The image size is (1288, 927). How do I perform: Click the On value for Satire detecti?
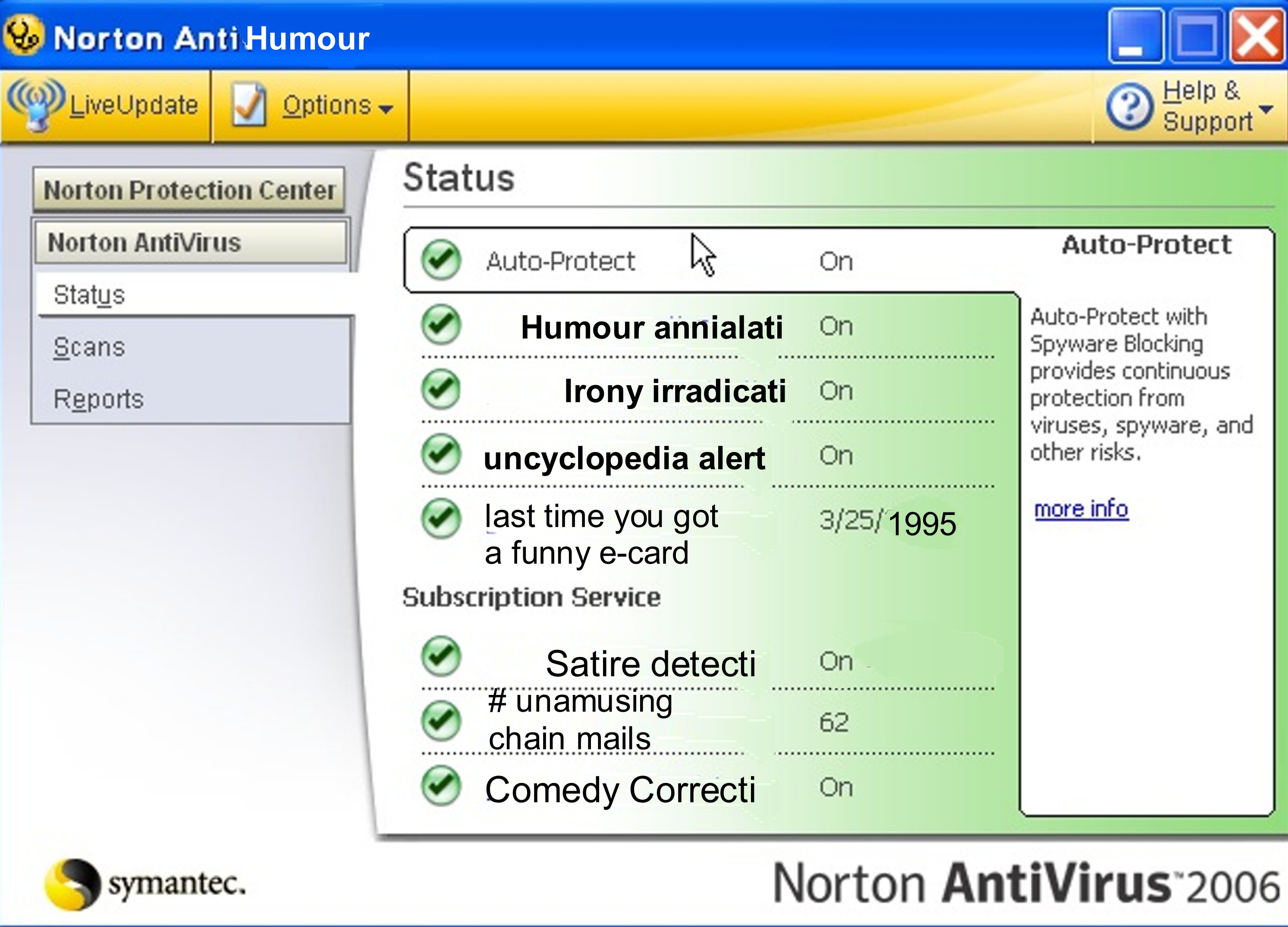[836, 661]
